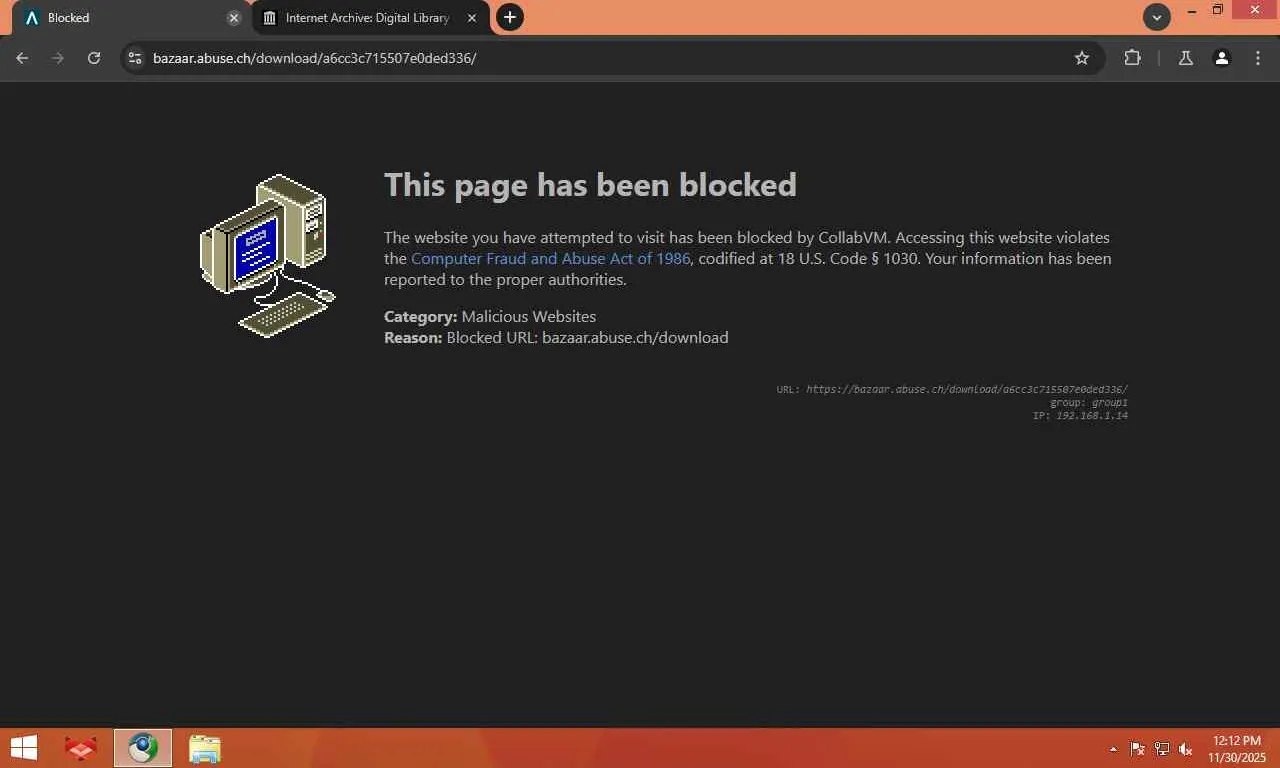Bookmark this page with the star icon
1280x768 pixels.
(1082, 58)
